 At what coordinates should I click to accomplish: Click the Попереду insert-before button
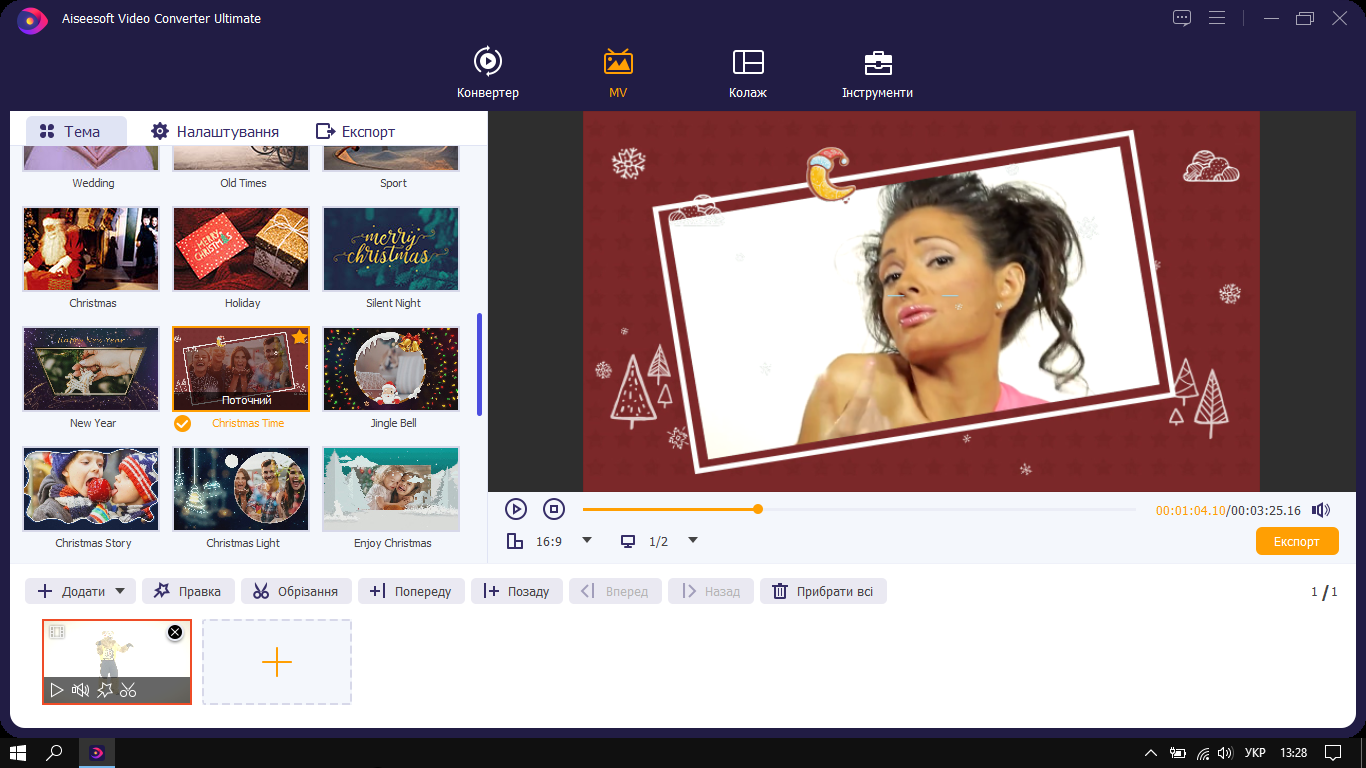[411, 591]
